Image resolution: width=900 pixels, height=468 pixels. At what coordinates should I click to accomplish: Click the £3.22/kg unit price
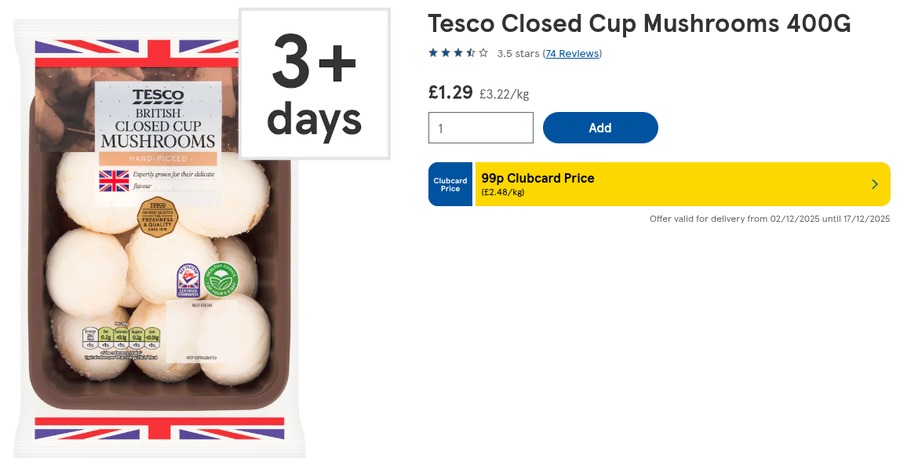click(x=504, y=95)
